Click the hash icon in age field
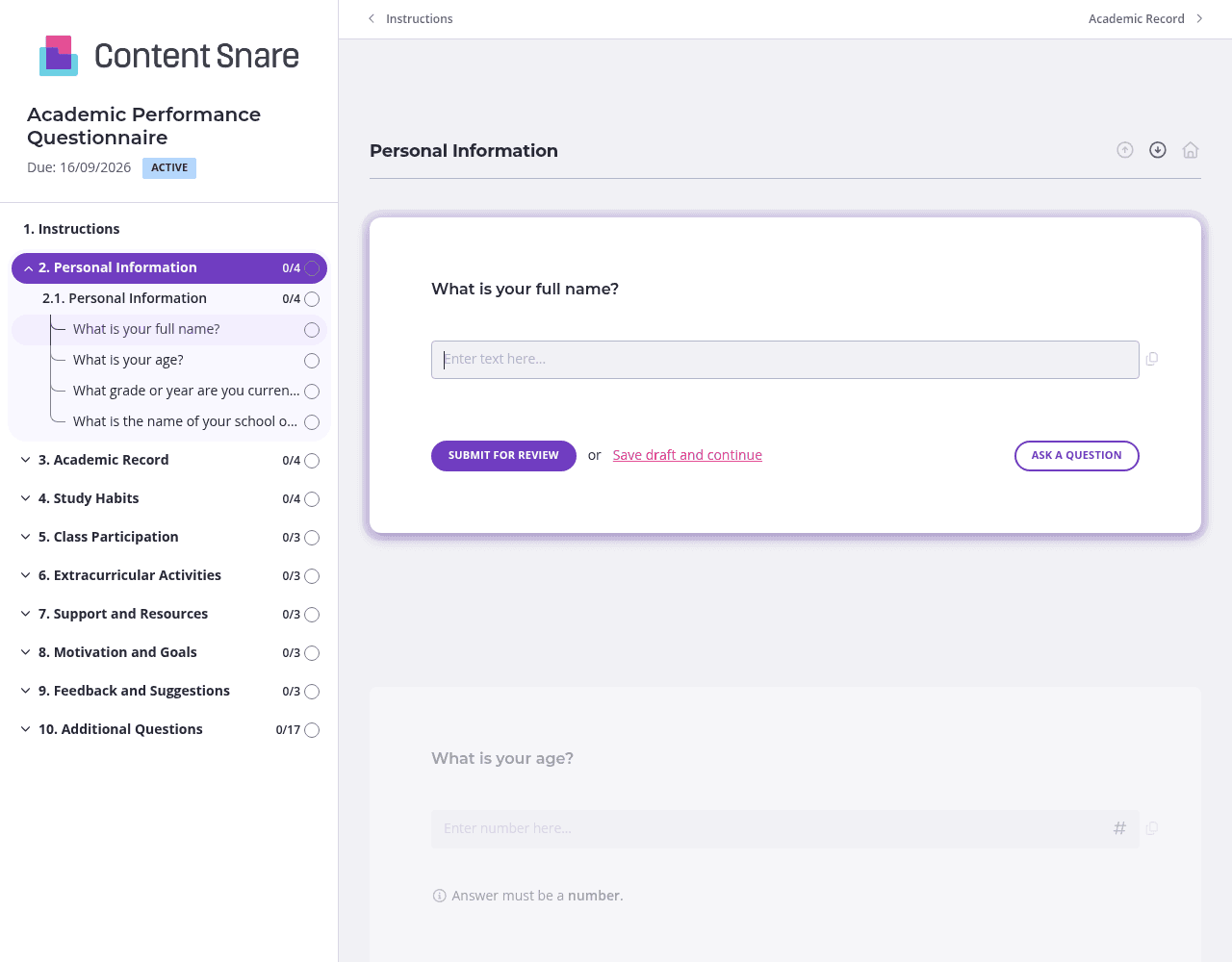This screenshot has height=962, width=1232. pyautogui.click(x=1119, y=828)
